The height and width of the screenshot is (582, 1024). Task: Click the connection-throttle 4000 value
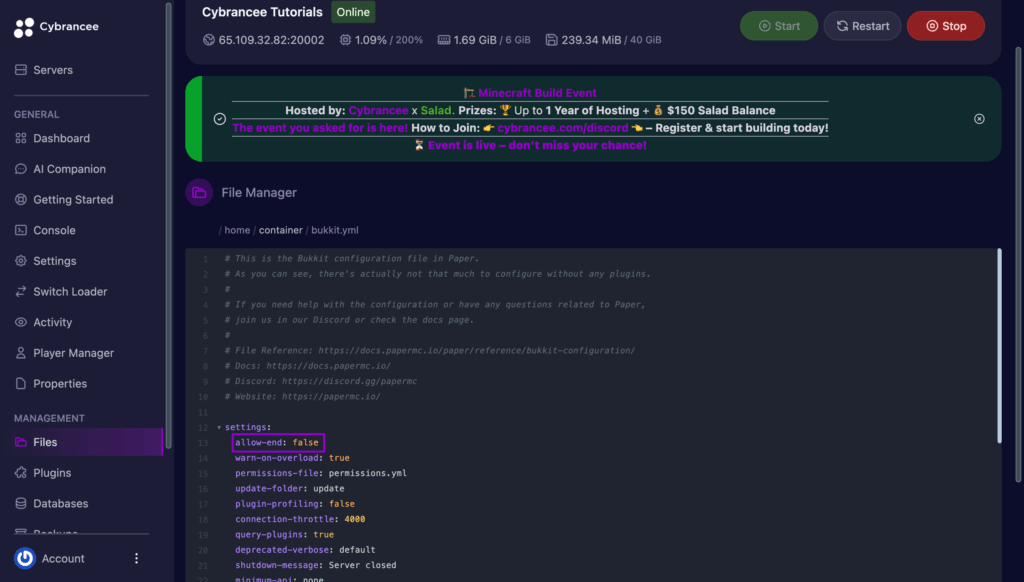coord(355,519)
